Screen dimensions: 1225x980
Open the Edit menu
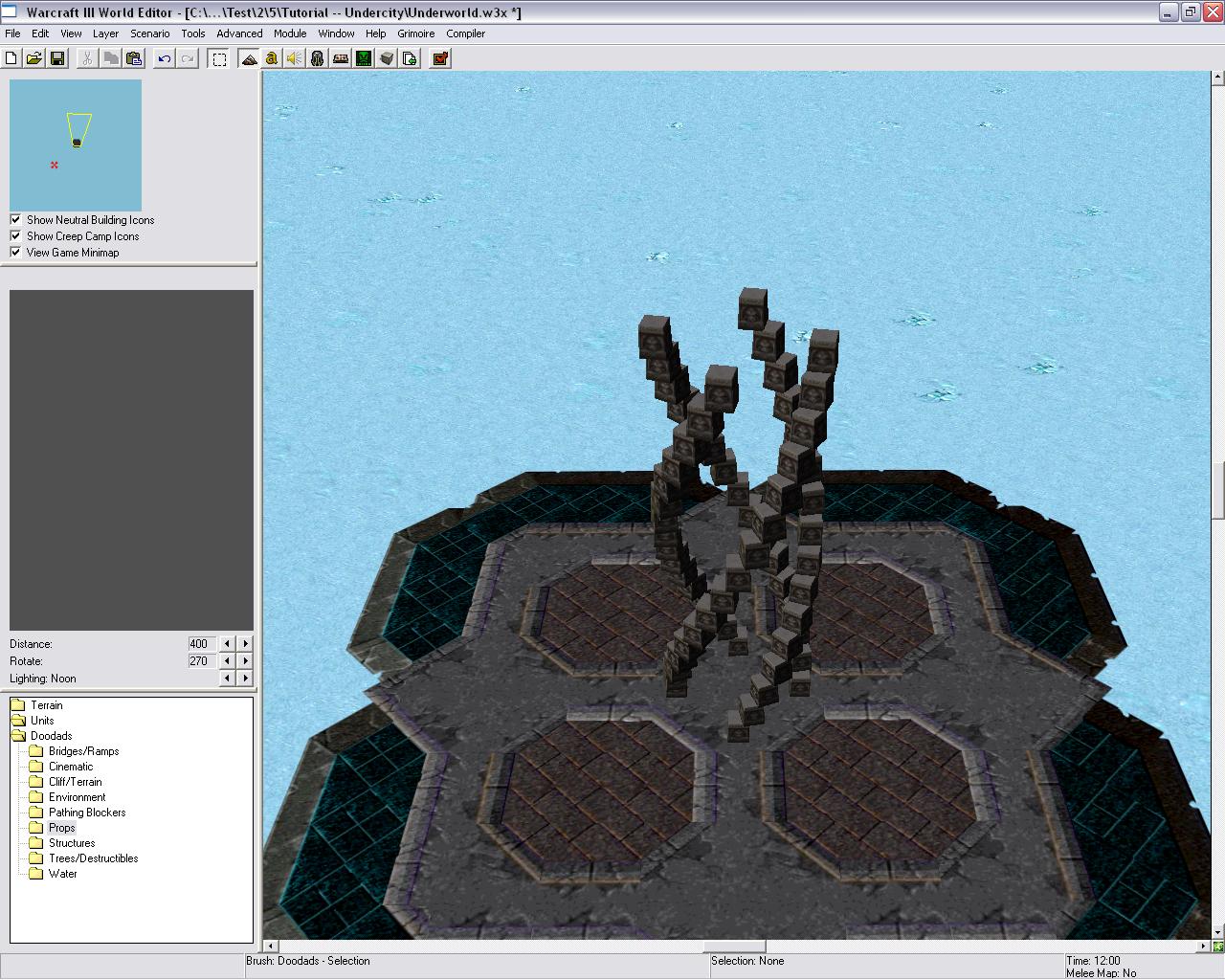coord(40,33)
